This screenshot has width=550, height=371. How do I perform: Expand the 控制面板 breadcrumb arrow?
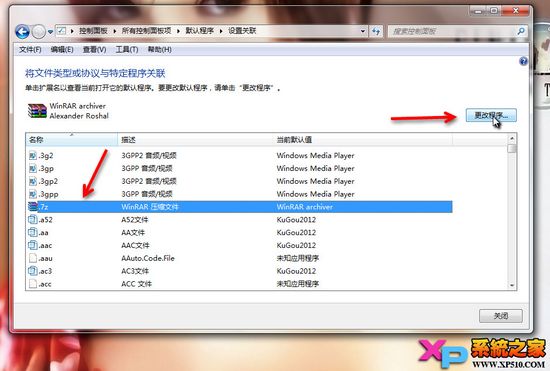[114, 31]
